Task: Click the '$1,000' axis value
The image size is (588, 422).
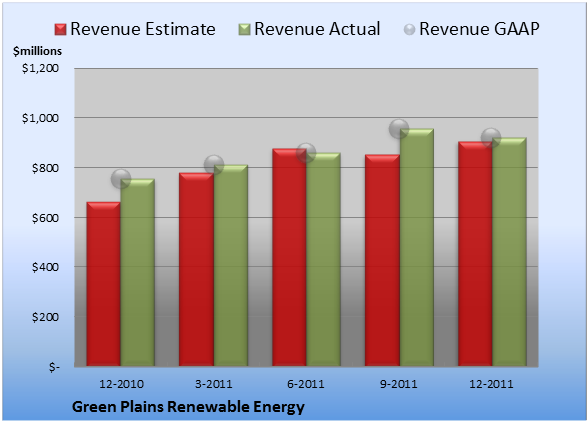Action: (x=40, y=118)
